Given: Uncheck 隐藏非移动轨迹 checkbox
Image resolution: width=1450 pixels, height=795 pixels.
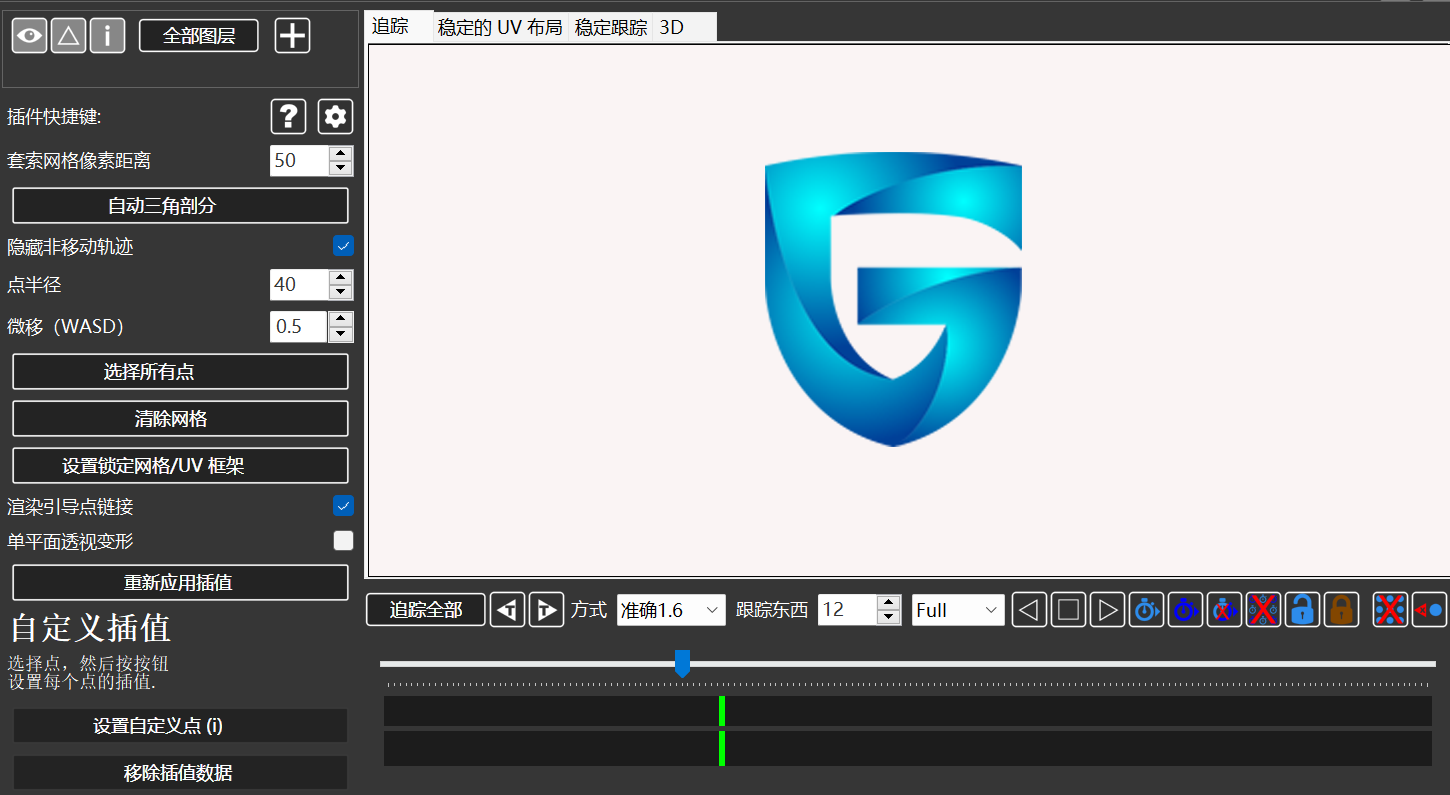Looking at the screenshot, I should tap(343, 246).
